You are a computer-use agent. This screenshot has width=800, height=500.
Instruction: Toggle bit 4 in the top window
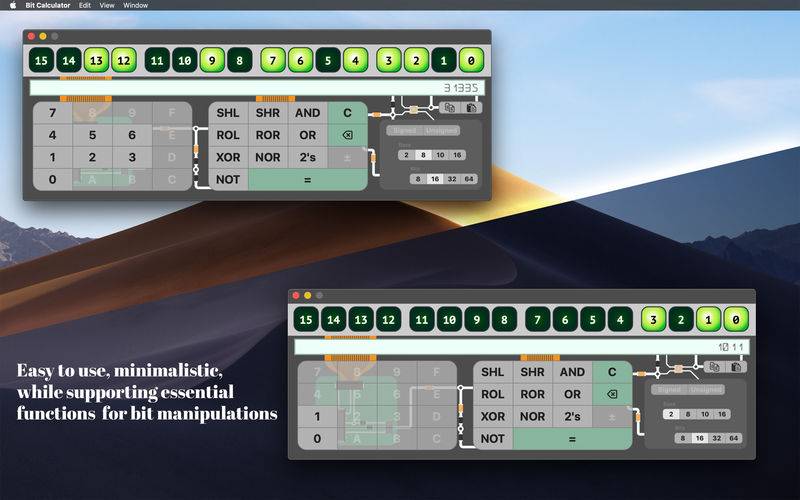355,61
